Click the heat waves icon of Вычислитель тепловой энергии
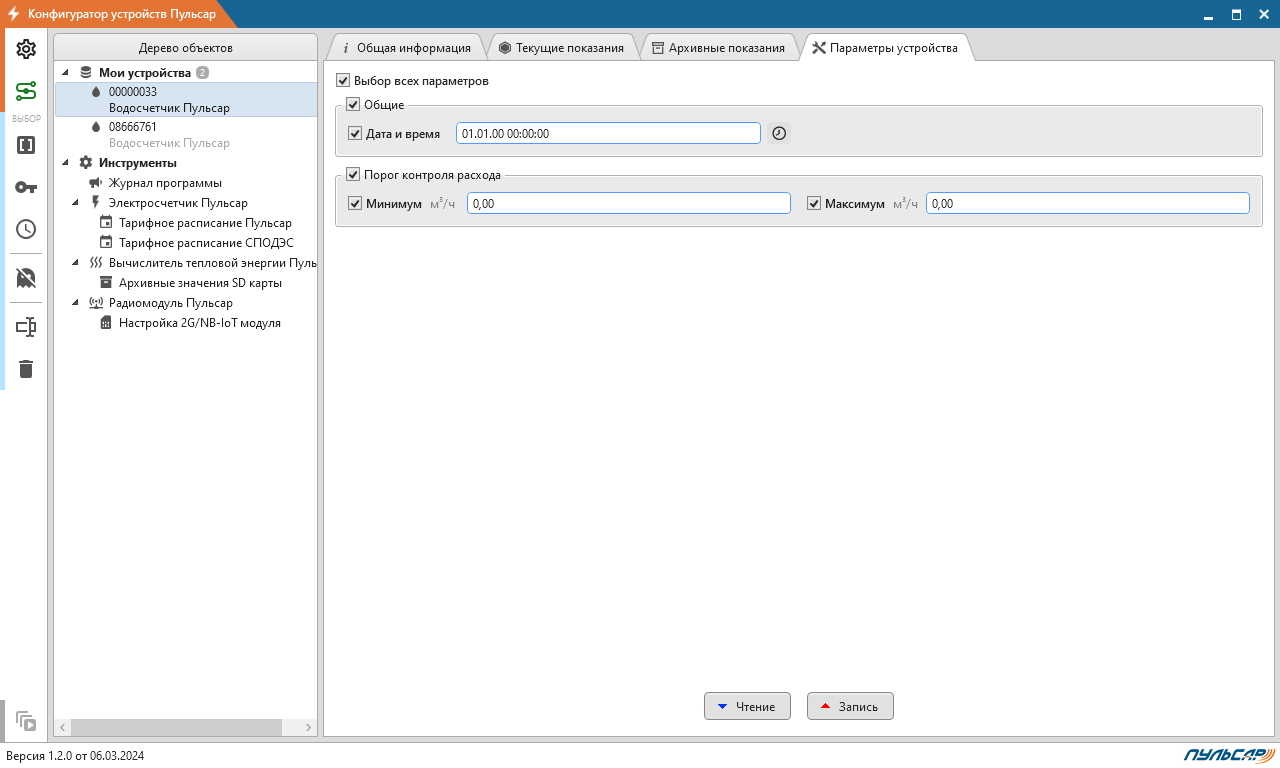The height and width of the screenshot is (768, 1280). (96, 263)
